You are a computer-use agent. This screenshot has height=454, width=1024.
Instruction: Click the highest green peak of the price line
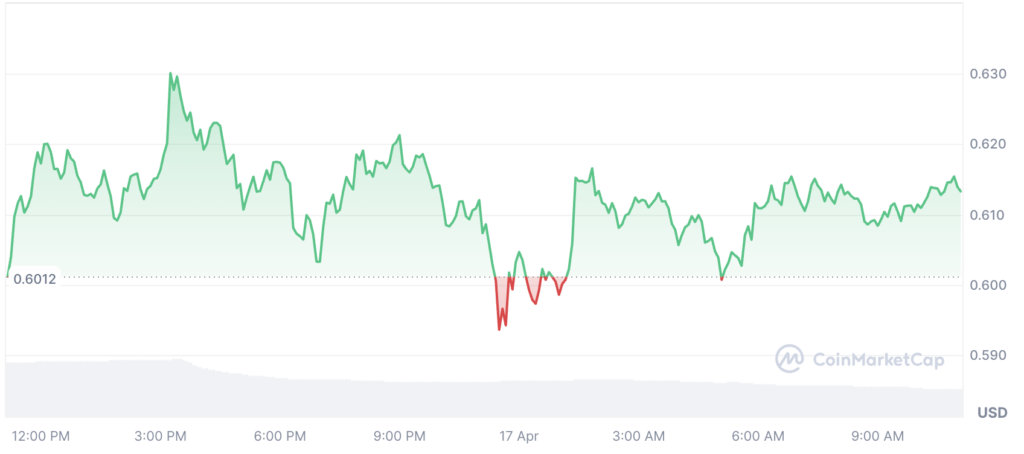[x=171, y=74]
